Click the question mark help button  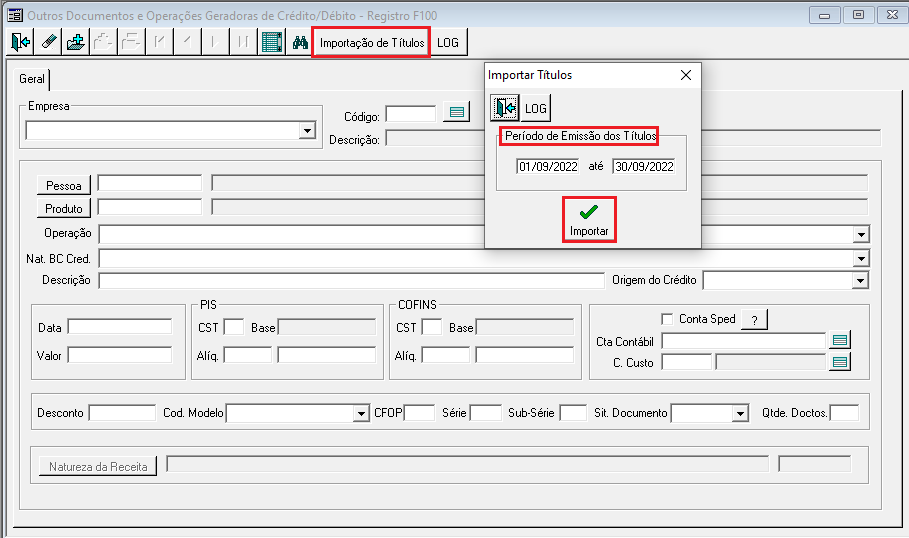pyautogui.click(x=754, y=319)
